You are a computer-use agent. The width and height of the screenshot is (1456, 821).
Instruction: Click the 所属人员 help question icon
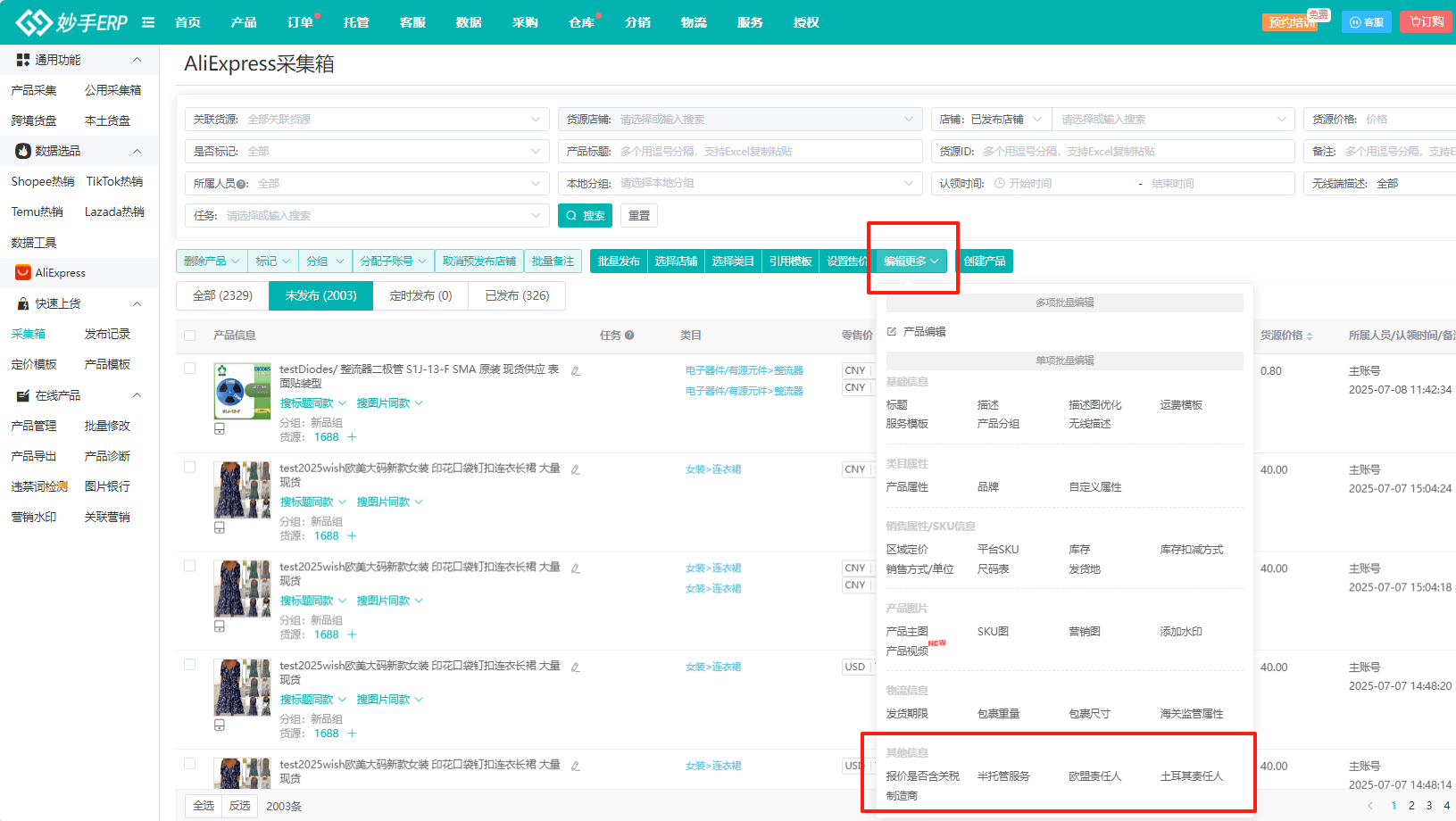tap(242, 184)
